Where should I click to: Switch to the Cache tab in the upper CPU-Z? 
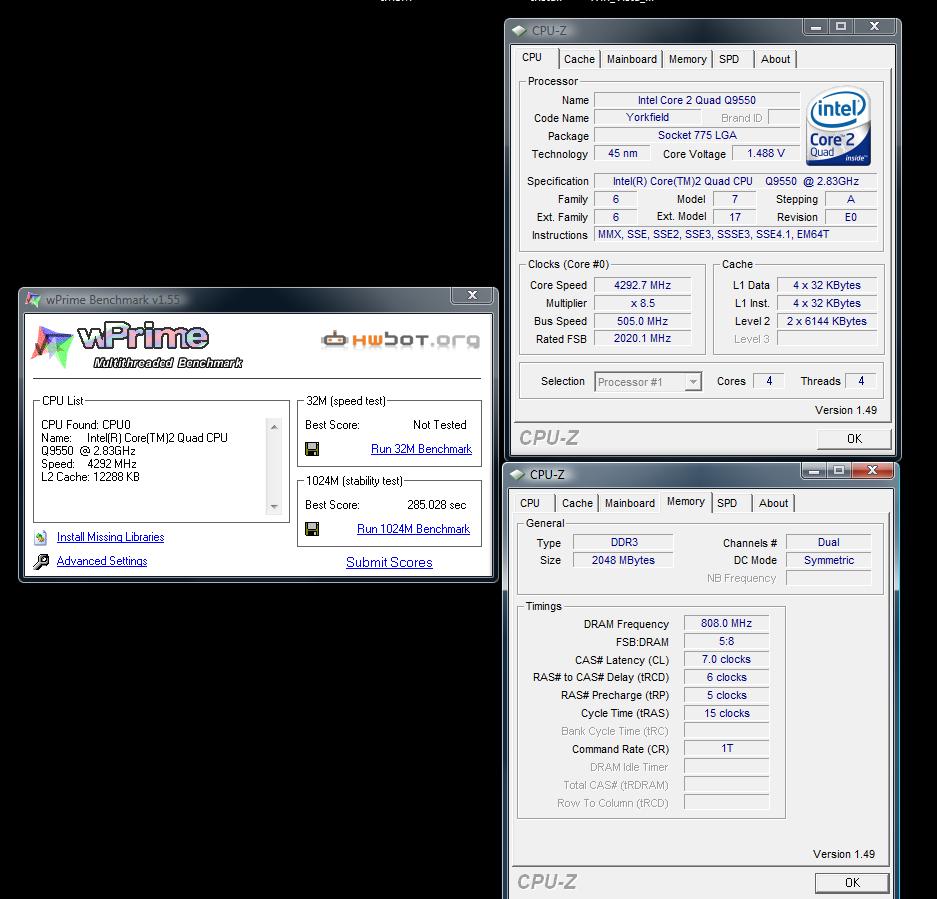579,59
